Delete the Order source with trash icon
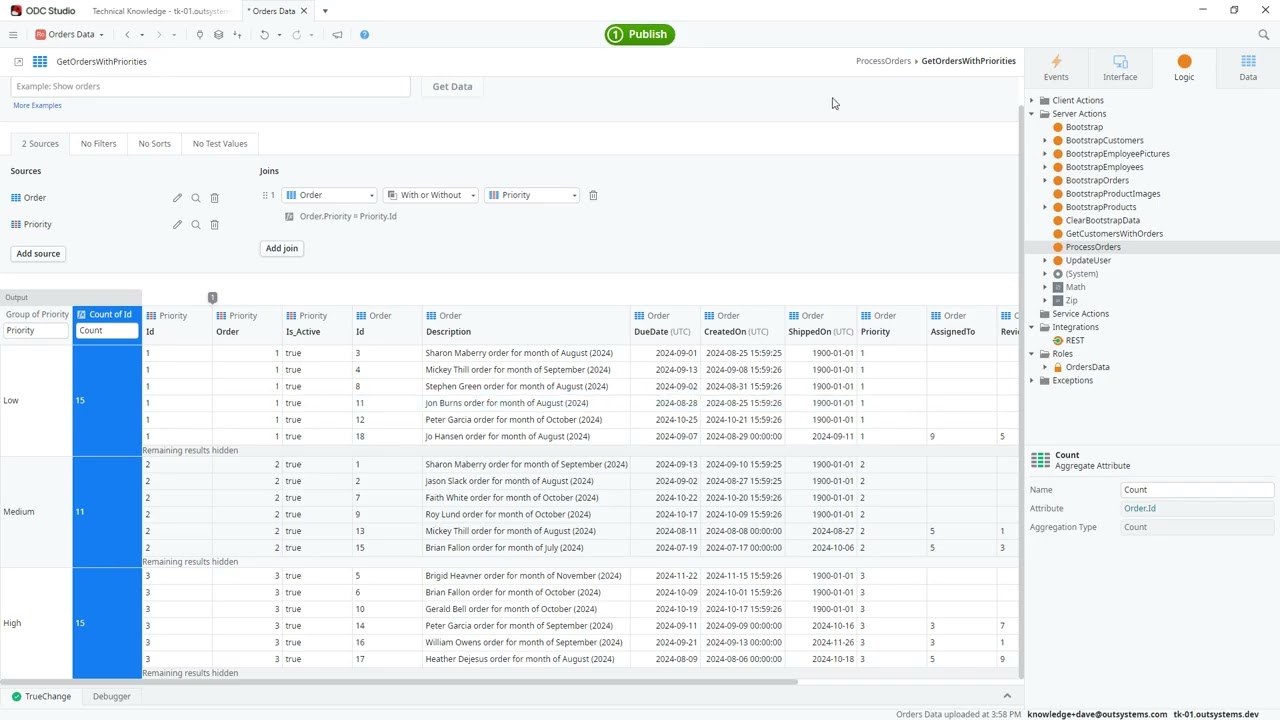 coord(214,198)
